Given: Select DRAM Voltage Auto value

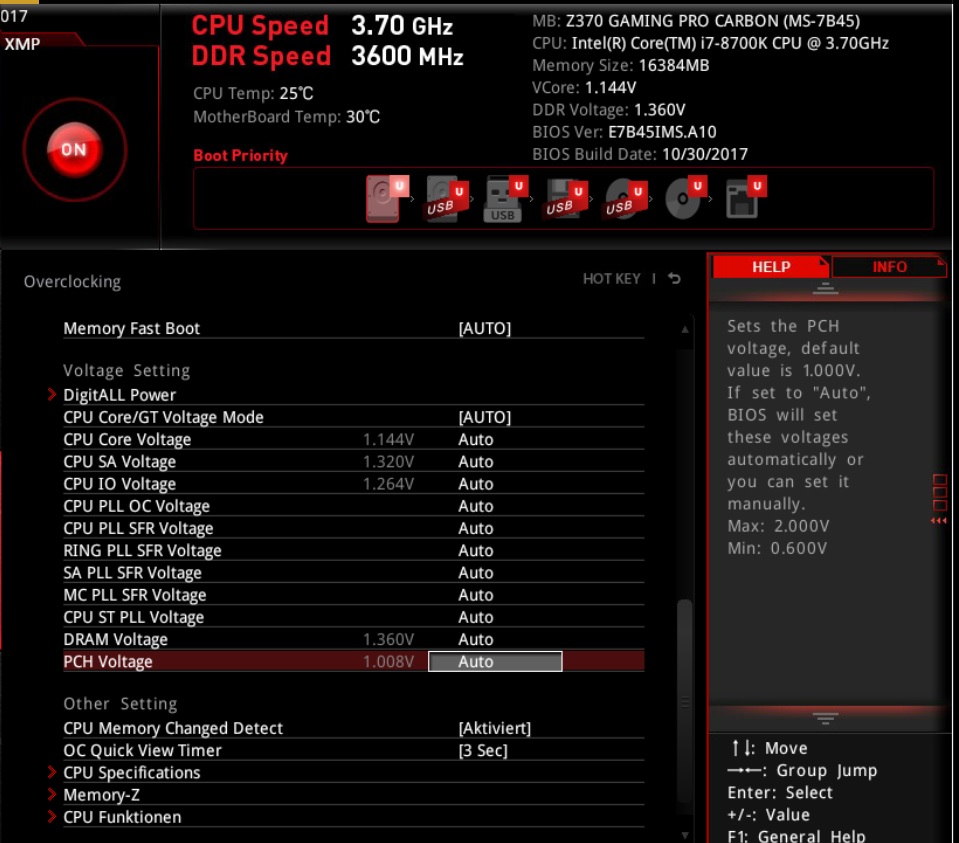Looking at the screenshot, I should click(476, 640).
